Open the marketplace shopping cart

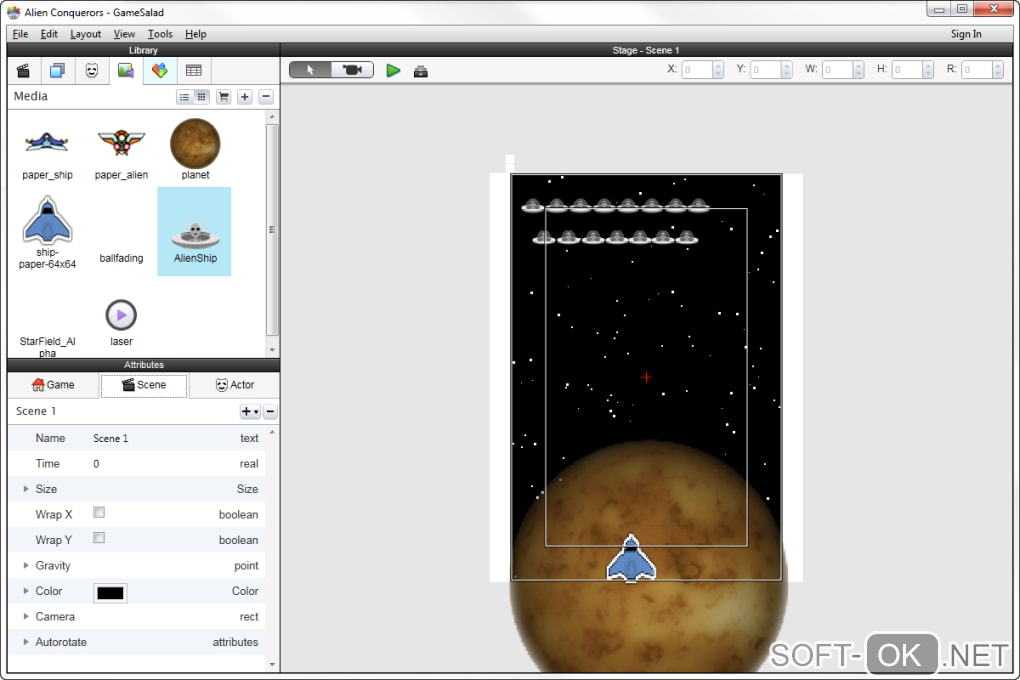coord(224,97)
